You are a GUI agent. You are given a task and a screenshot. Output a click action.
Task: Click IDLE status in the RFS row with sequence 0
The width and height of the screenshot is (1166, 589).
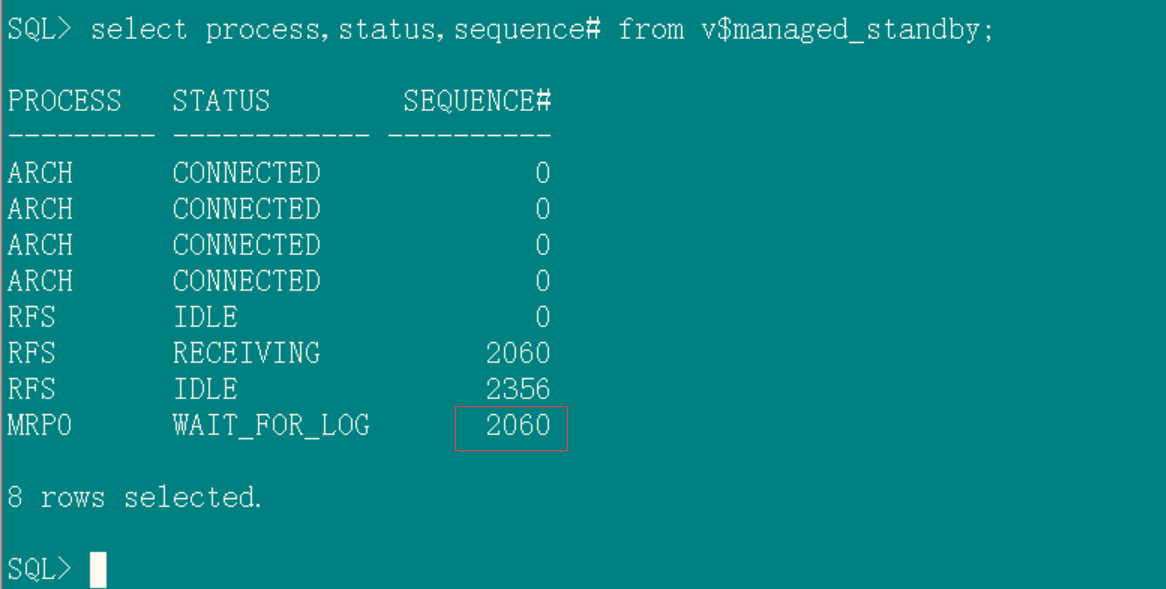(205, 317)
